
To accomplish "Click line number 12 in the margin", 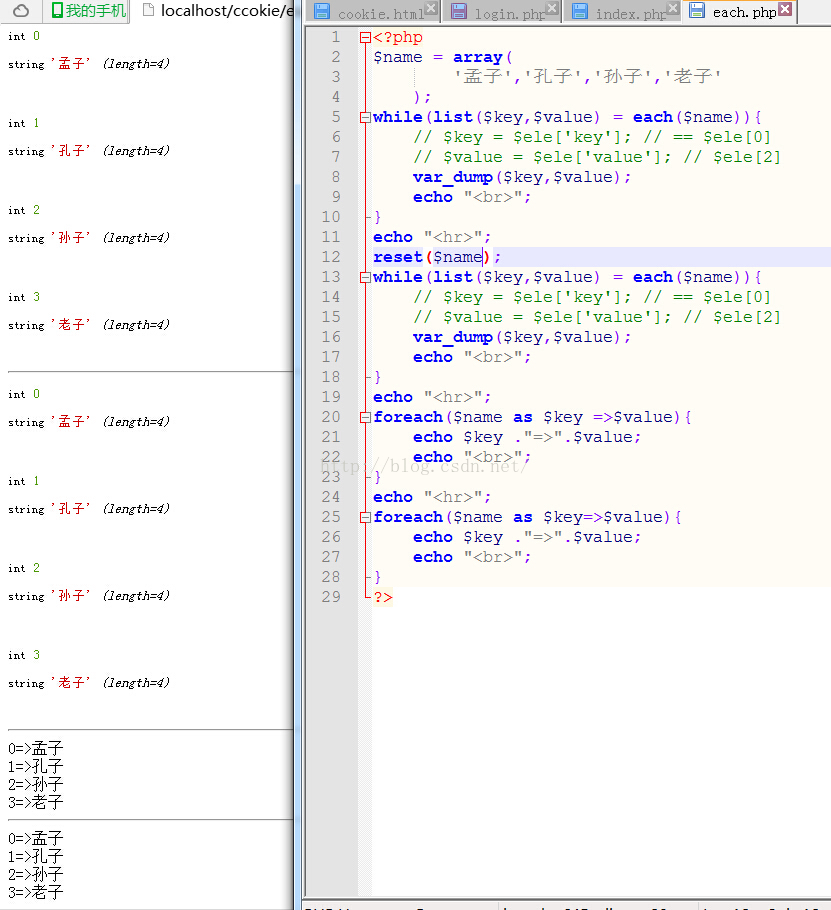I will [331, 257].
